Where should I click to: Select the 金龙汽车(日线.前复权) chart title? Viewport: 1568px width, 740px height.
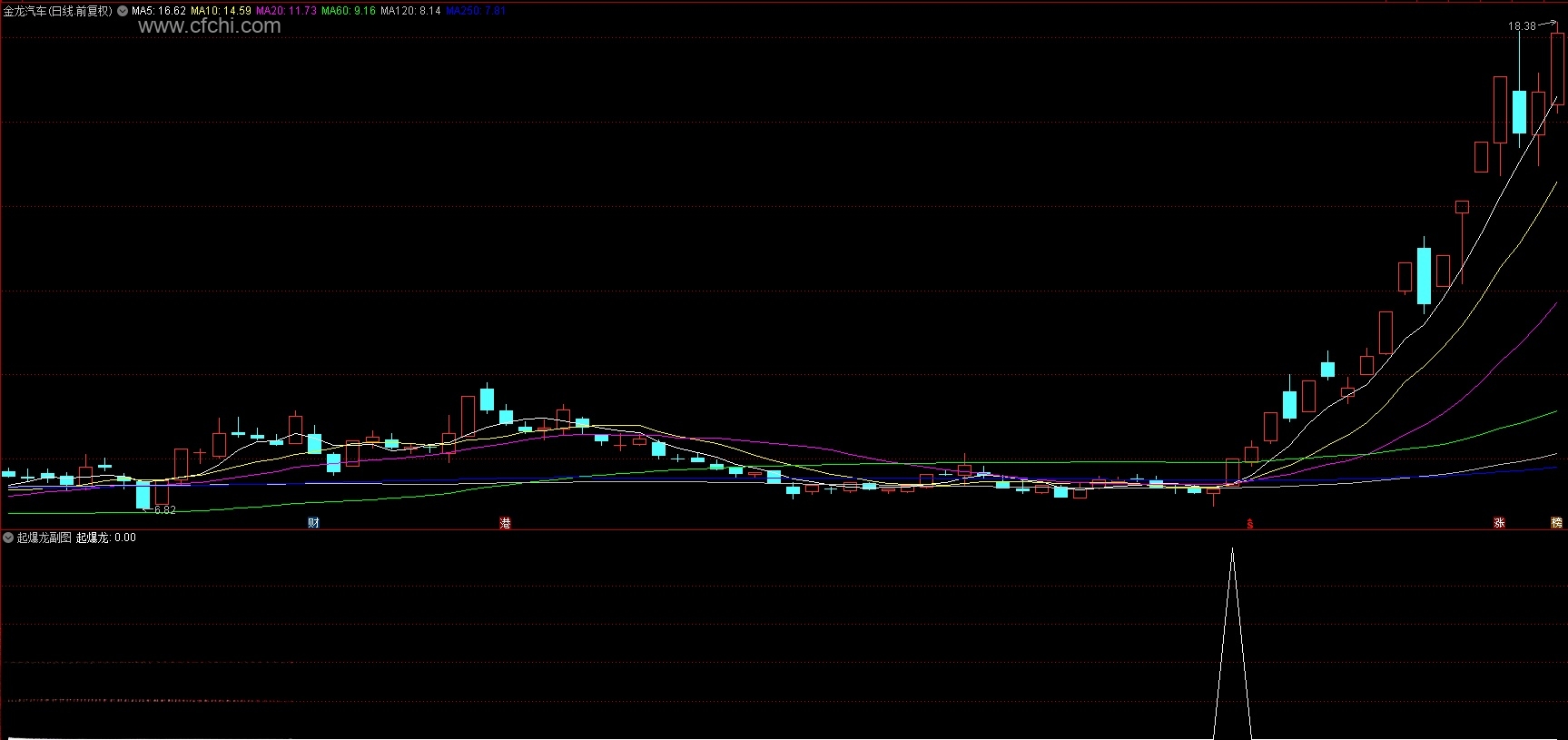click(x=58, y=11)
